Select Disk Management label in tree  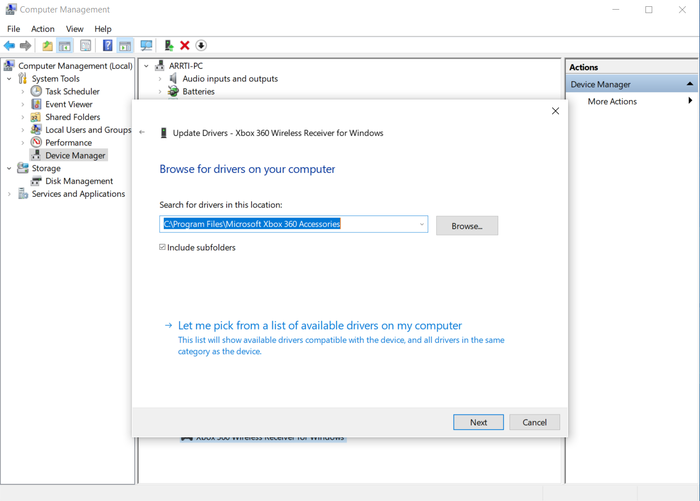coord(79,181)
